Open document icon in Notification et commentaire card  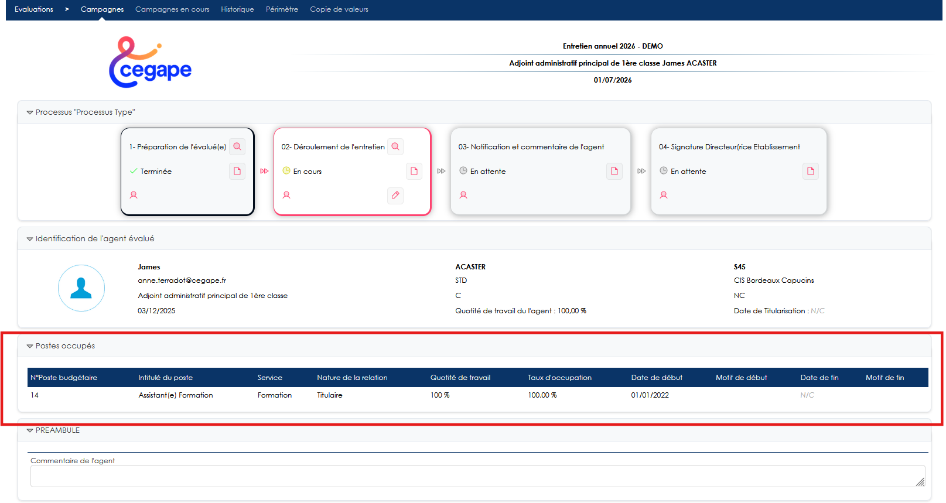(614, 171)
